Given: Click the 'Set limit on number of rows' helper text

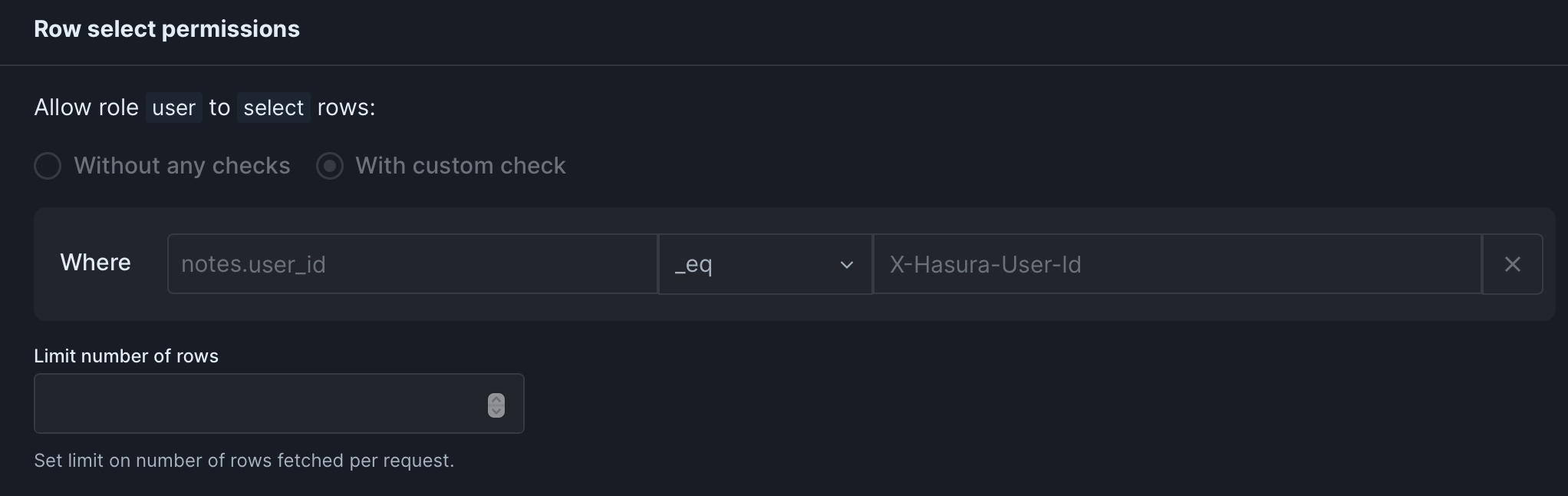Looking at the screenshot, I should pyautogui.click(x=244, y=461).
